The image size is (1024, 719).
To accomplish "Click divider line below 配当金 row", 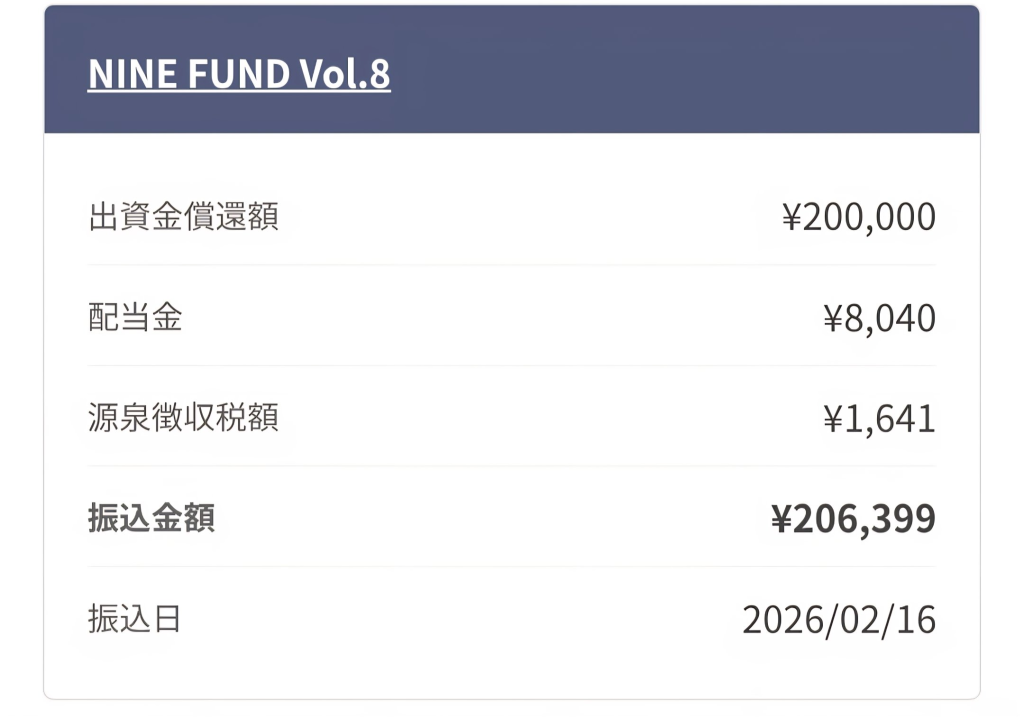I will (511, 366).
